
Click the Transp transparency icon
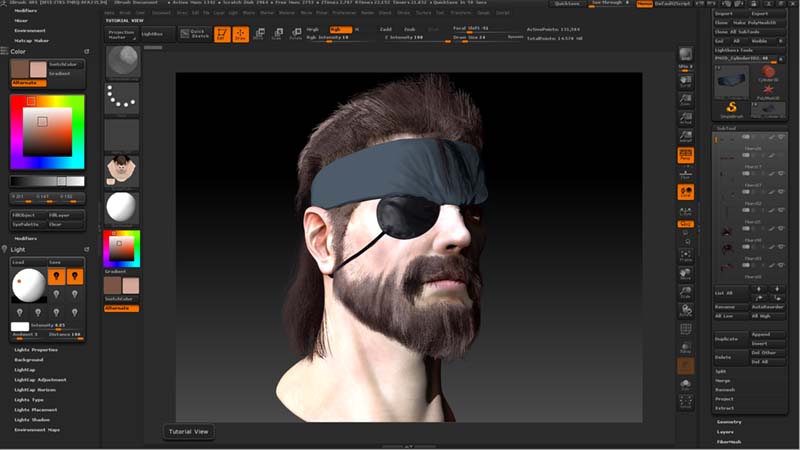pyautogui.click(x=686, y=348)
